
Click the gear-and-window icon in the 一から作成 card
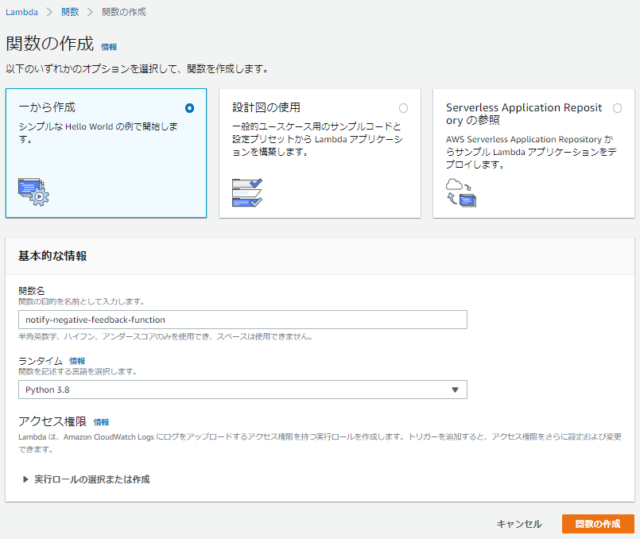tap(33, 192)
